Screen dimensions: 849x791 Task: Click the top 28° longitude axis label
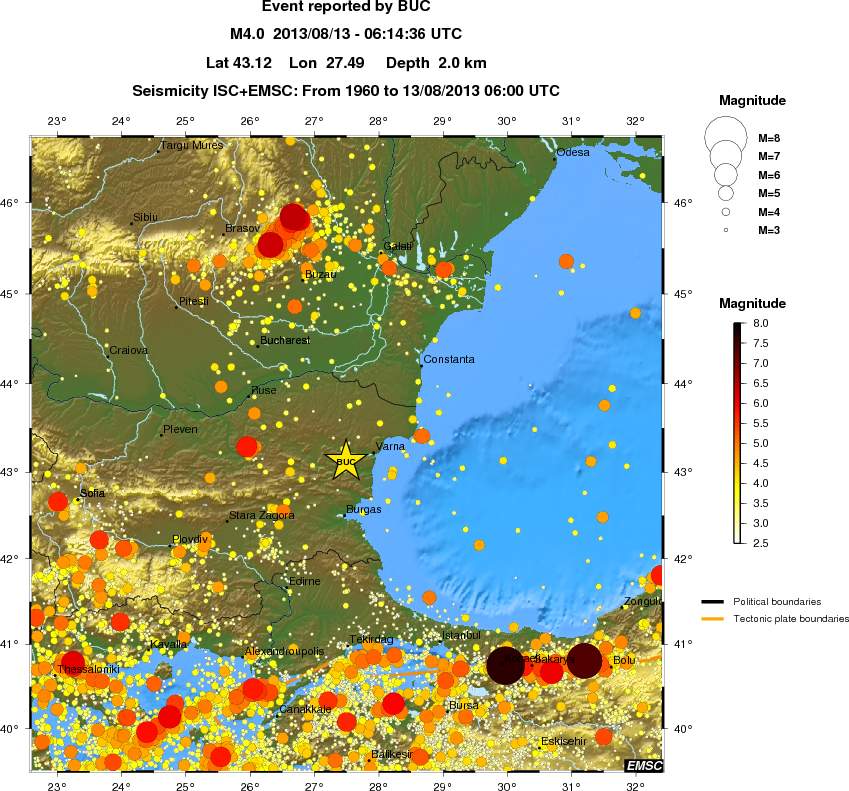(378, 121)
